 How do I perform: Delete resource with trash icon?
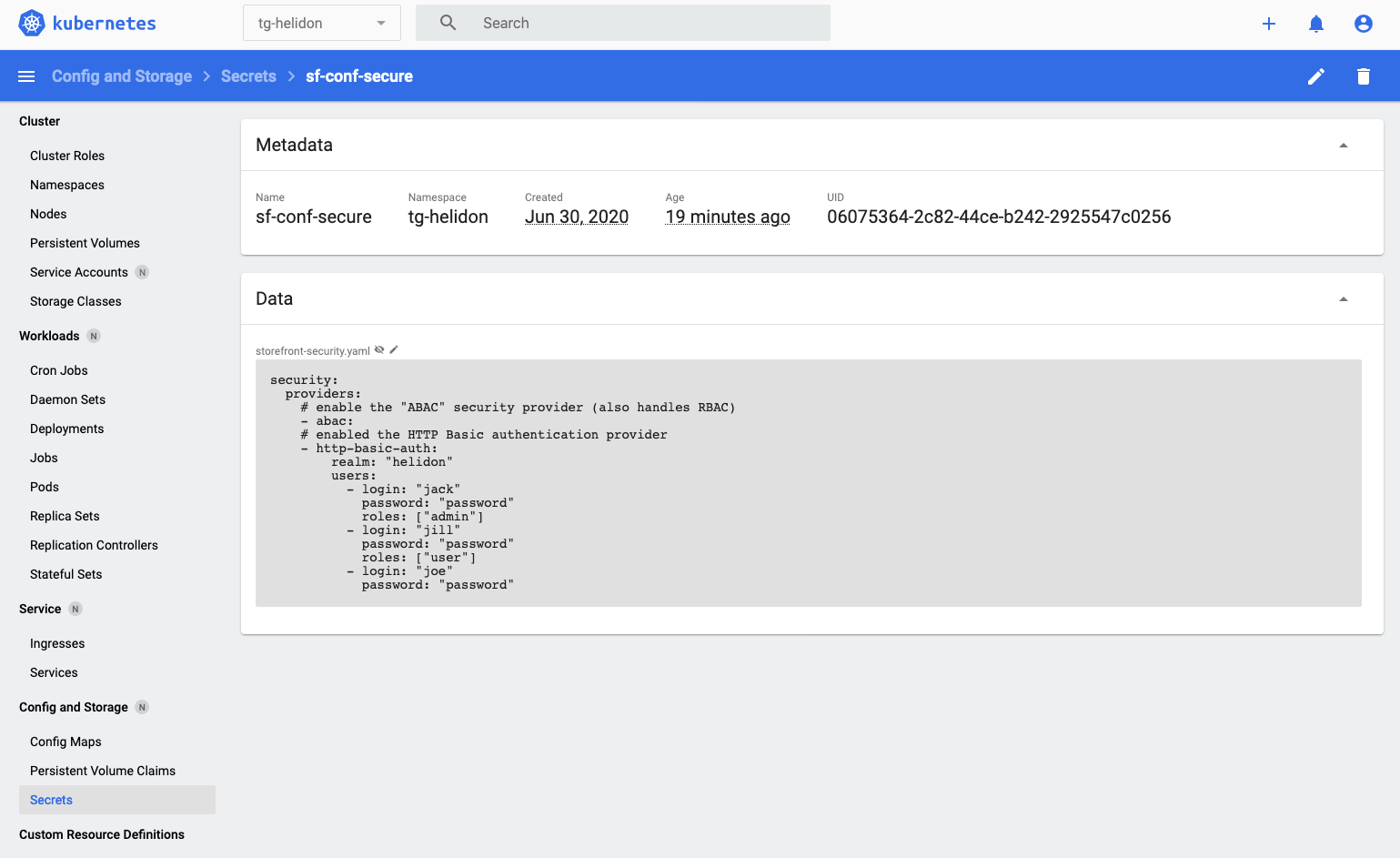[x=1364, y=76]
